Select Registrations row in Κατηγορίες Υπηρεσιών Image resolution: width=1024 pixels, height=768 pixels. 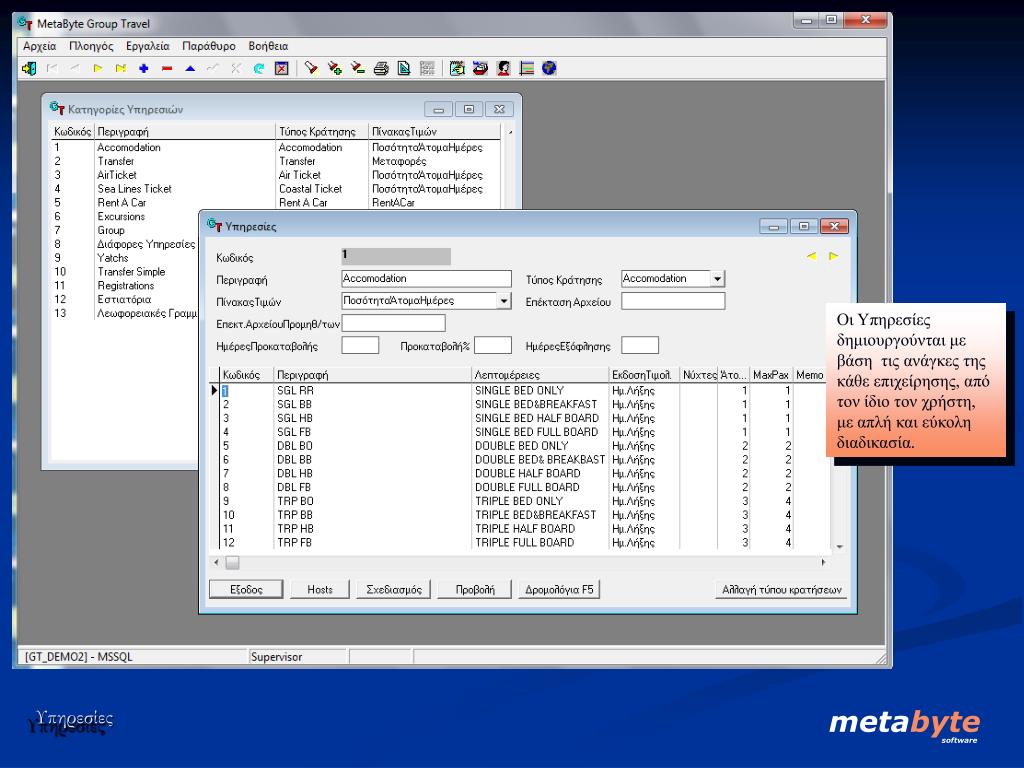[125, 285]
